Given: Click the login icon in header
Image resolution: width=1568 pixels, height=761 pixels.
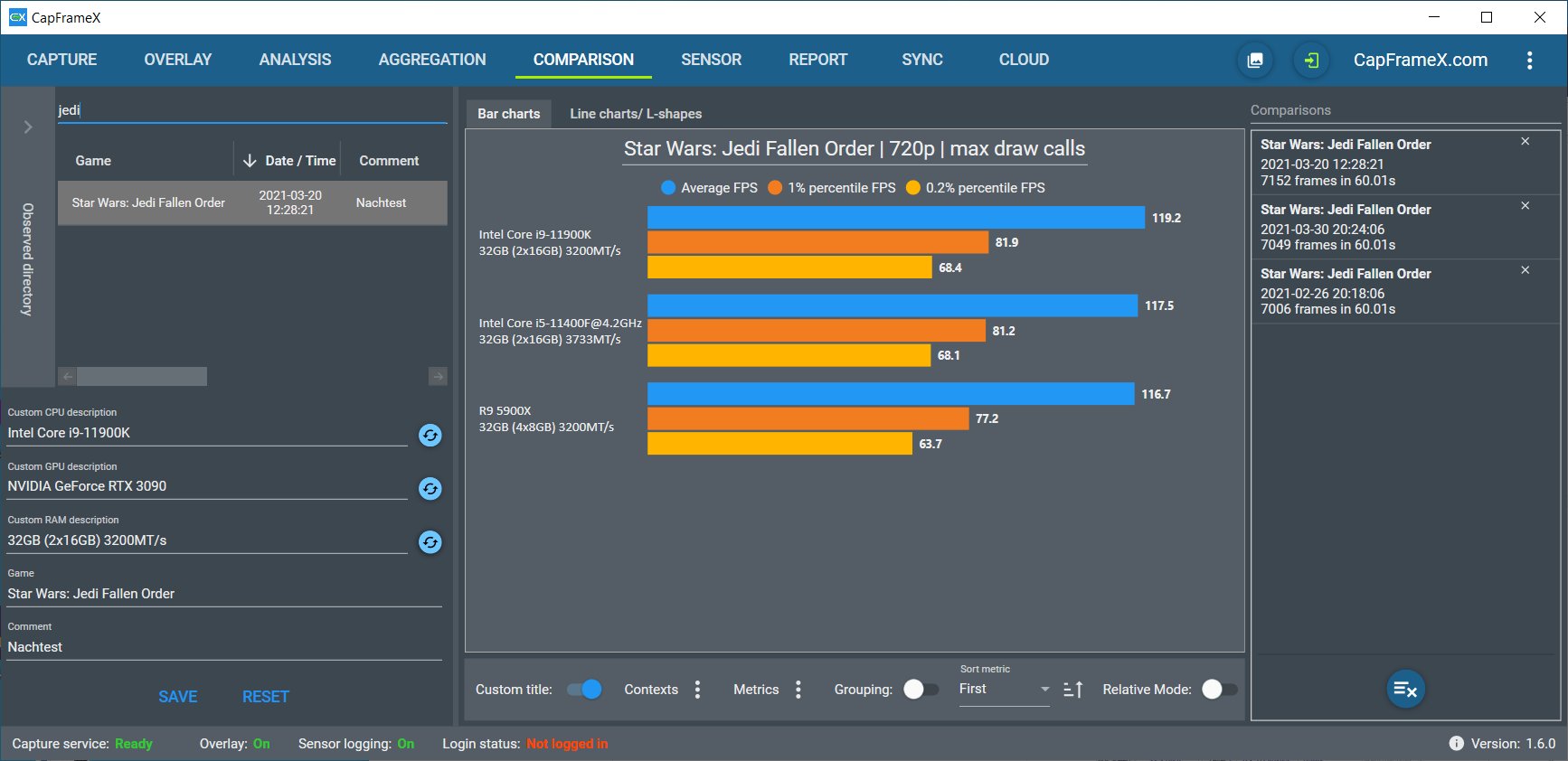Looking at the screenshot, I should [x=1310, y=61].
